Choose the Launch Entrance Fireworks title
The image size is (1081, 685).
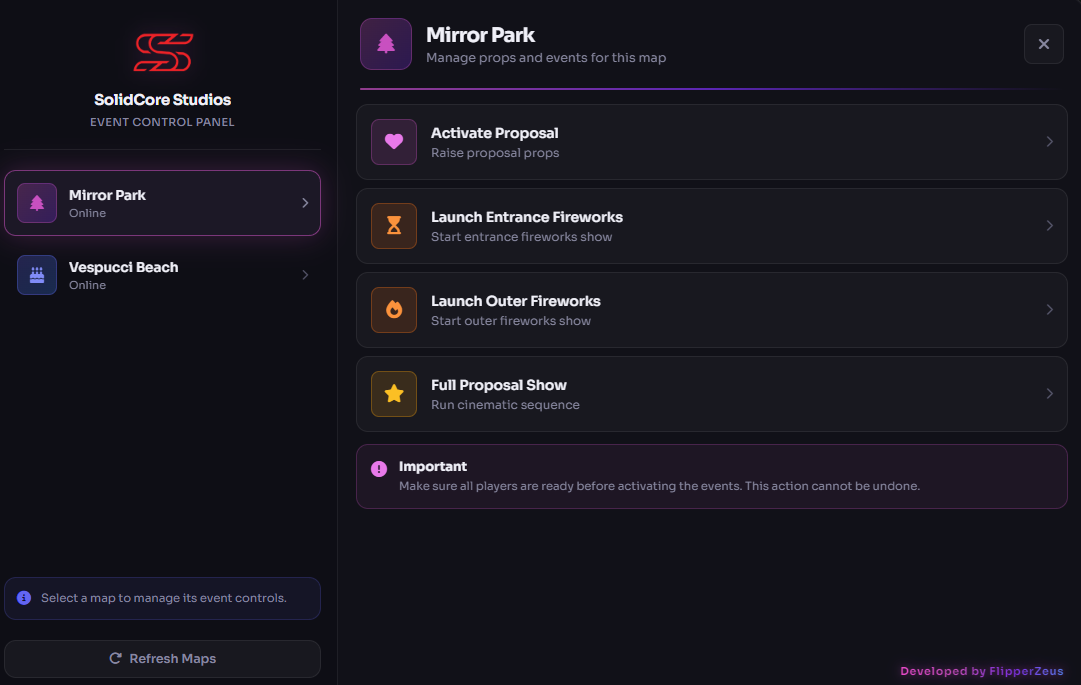pos(527,217)
